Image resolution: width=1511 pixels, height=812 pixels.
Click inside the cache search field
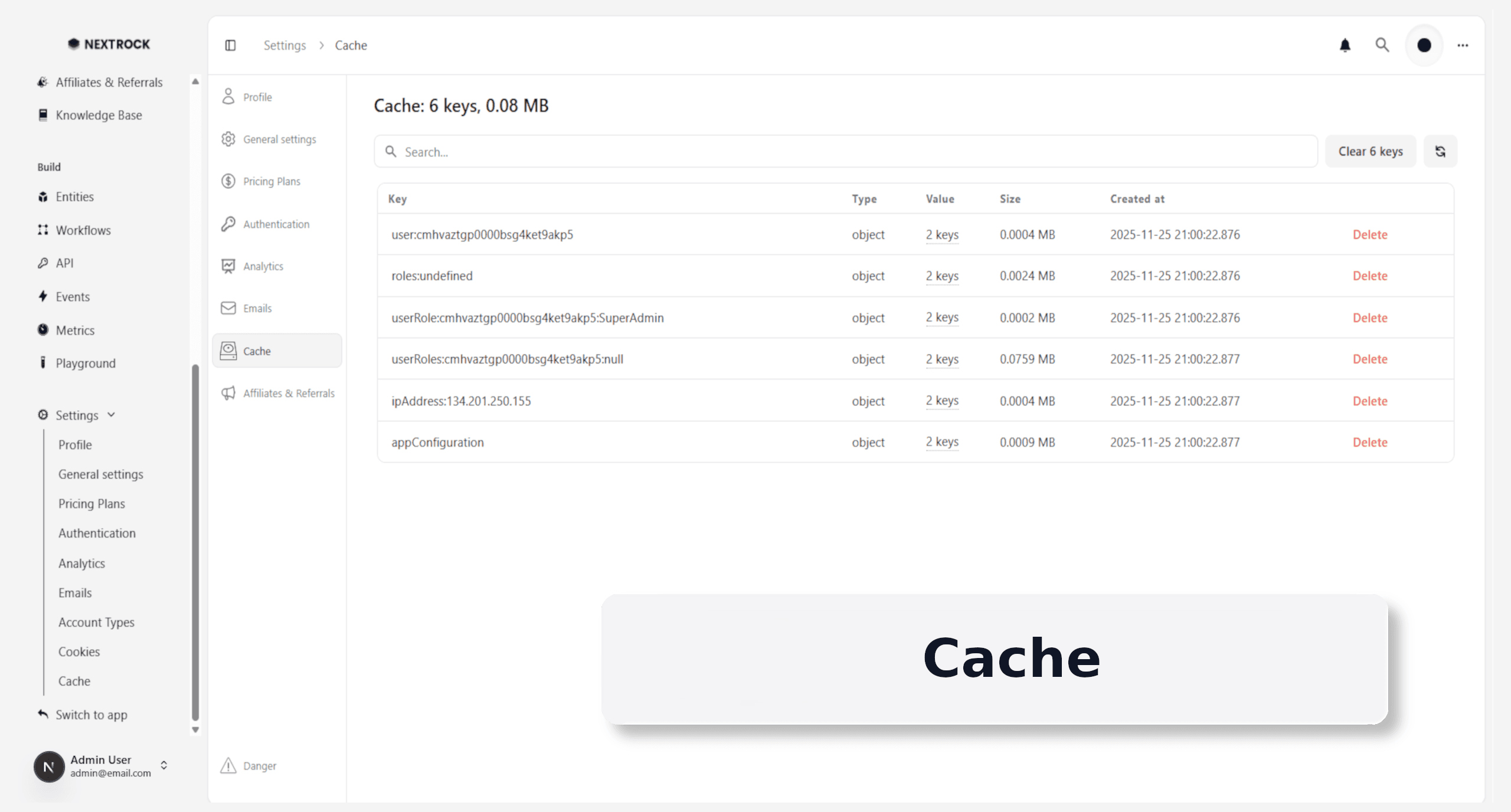708,152
